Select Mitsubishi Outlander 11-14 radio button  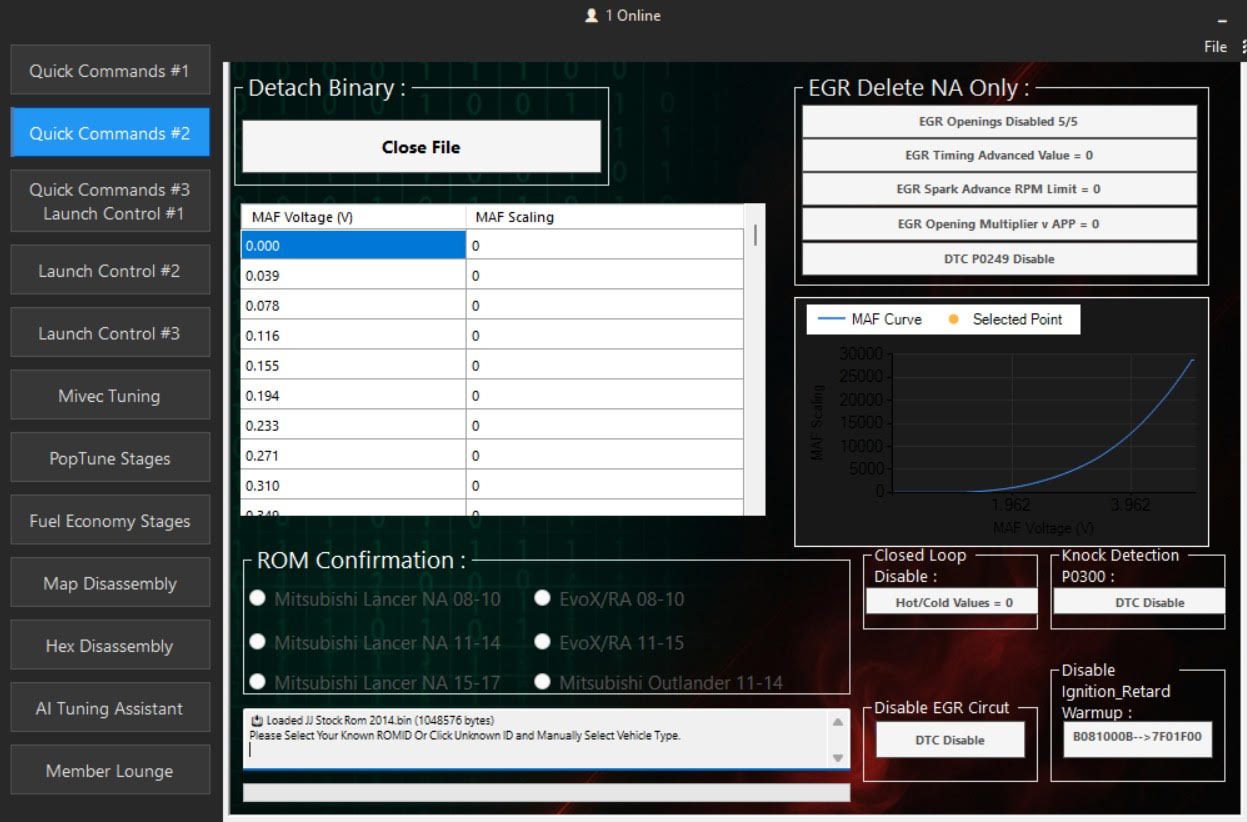pyautogui.click(x=542, y=682)
